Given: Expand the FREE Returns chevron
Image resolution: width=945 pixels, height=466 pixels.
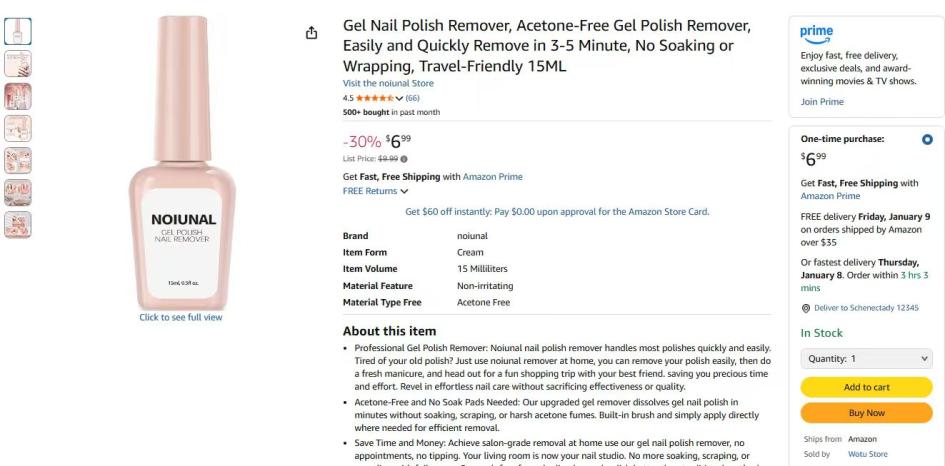Looking at the screenshot, I should 404,191.
